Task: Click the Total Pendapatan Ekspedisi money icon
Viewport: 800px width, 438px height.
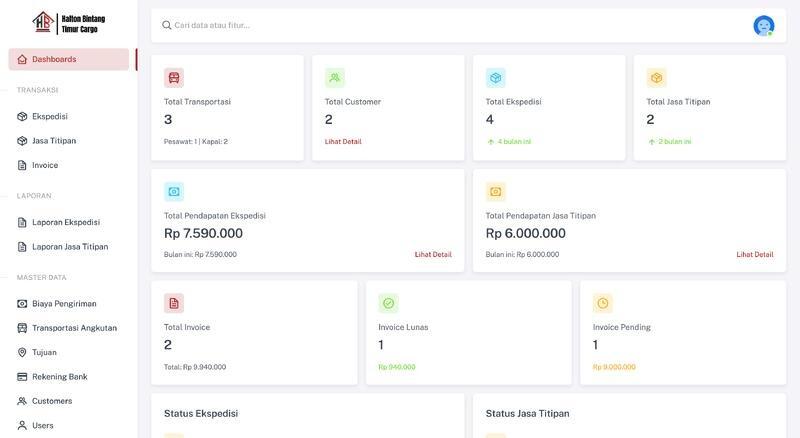Action: [174, 192]
